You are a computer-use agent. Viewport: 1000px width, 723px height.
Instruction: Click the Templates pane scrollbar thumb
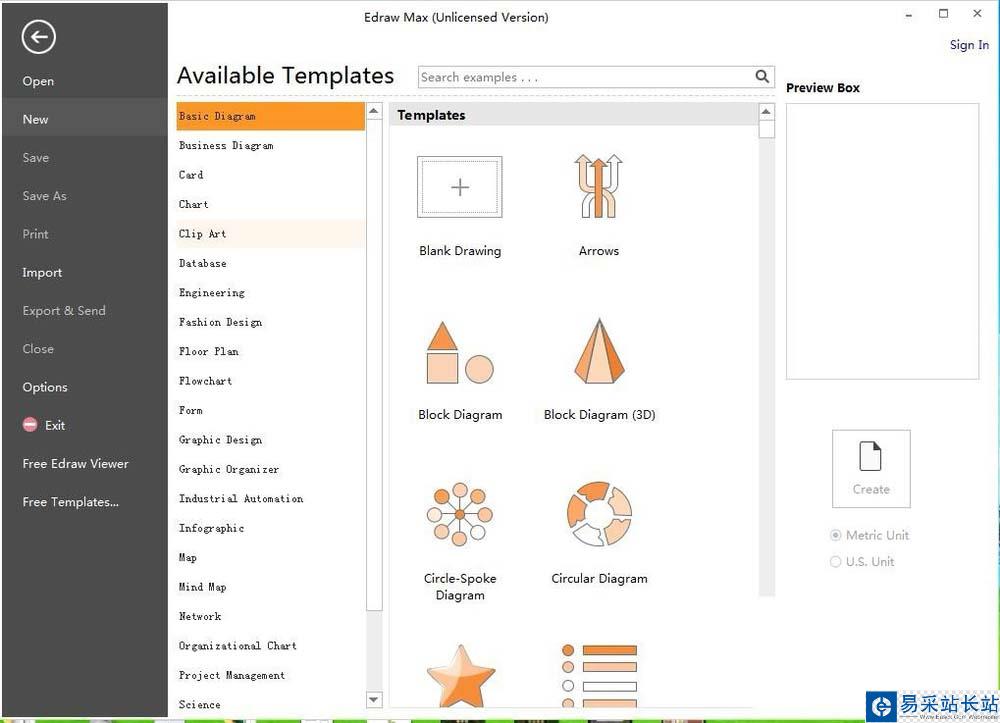tap(767, 129)
